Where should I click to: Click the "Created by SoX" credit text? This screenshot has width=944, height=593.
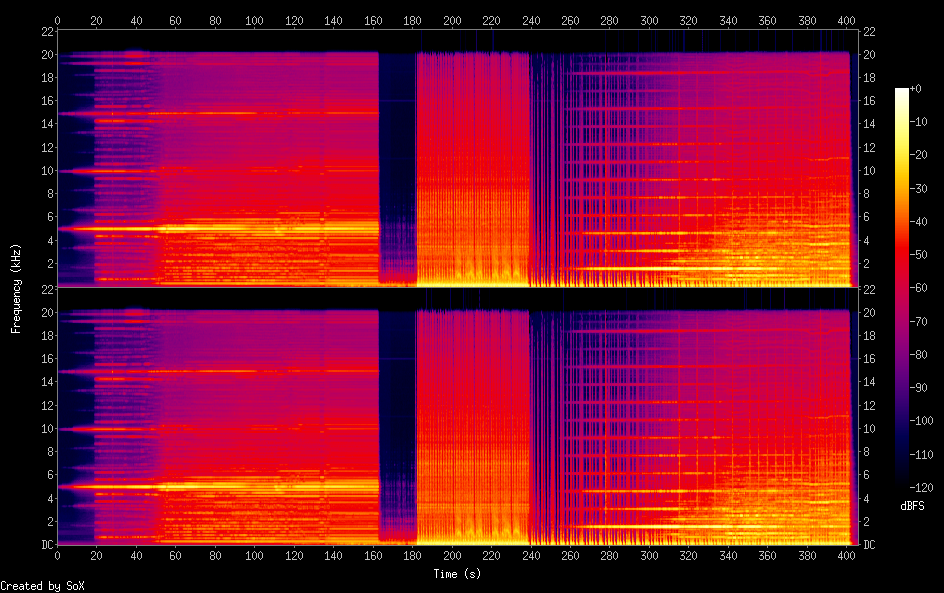(x=42, y=586)
